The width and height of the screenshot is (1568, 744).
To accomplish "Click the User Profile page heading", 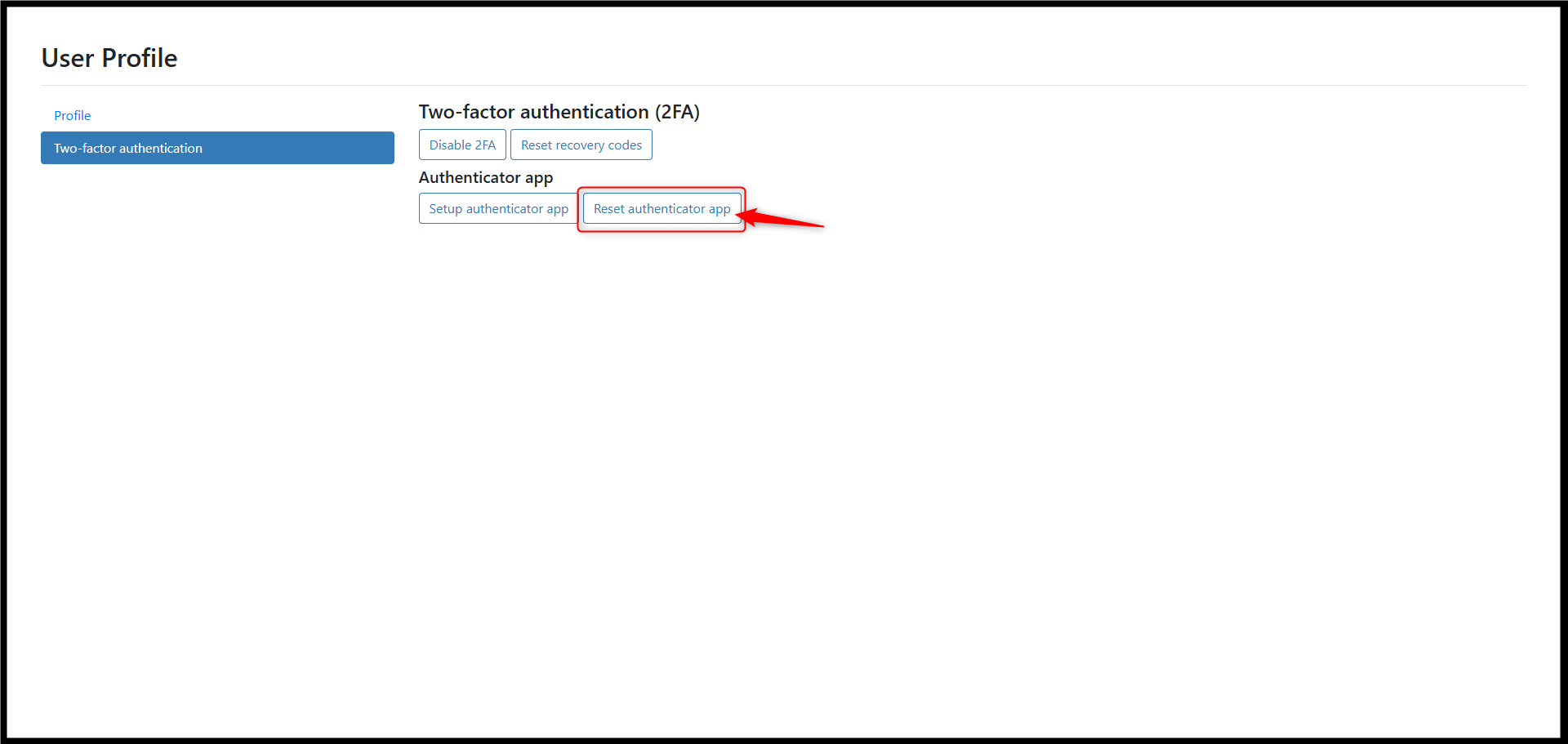I will pos(109,58).
